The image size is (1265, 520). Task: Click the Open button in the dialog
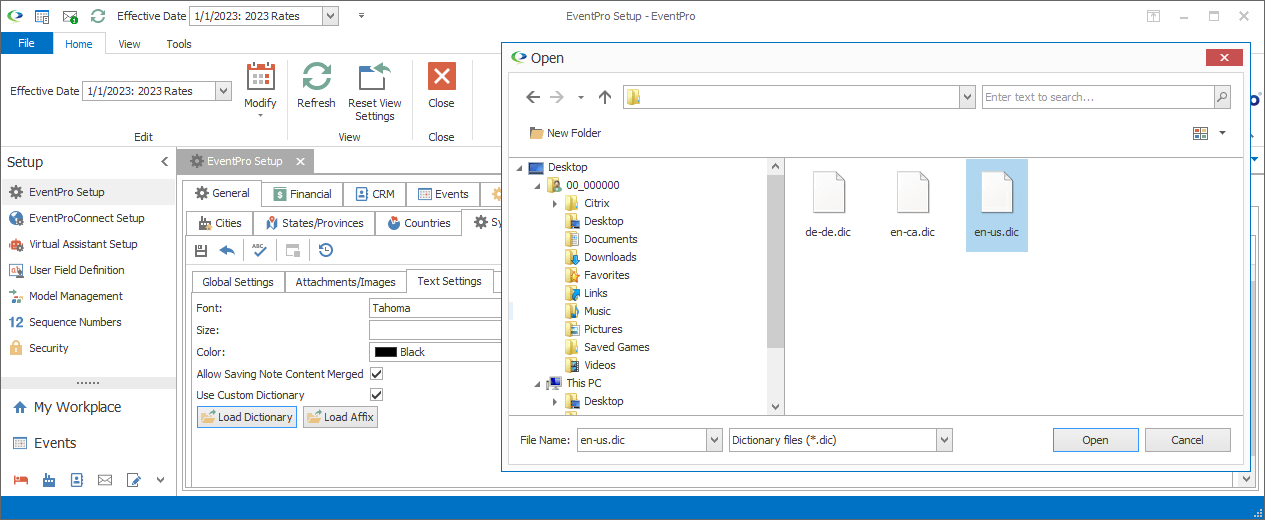(x=1095, y=440)
